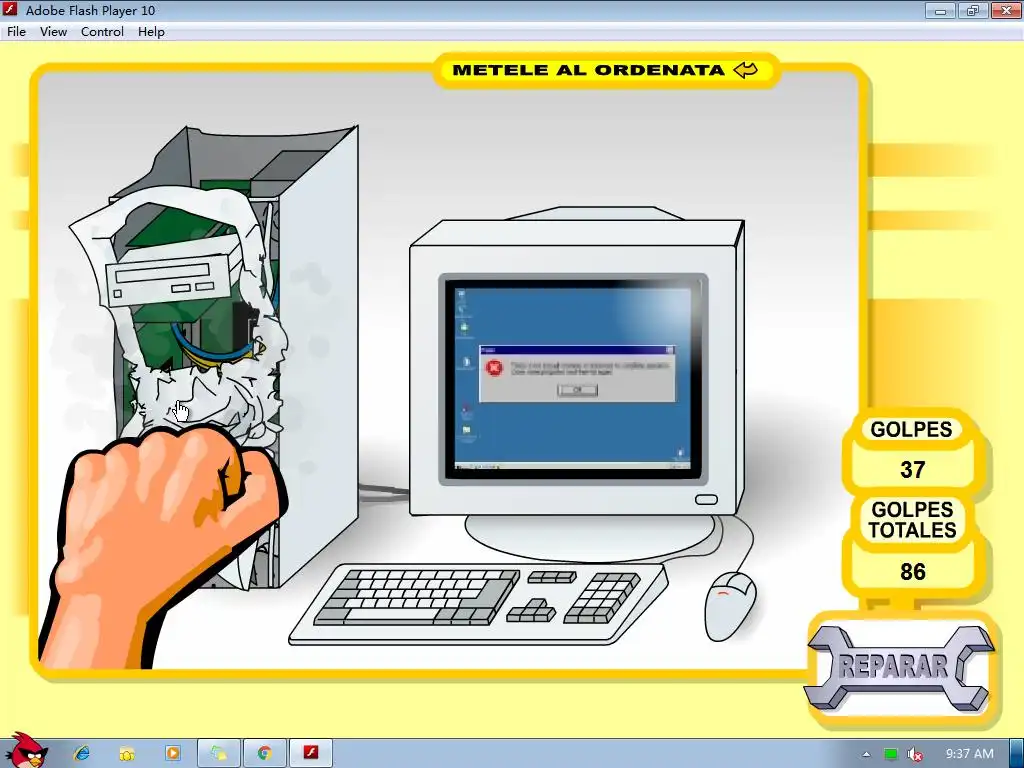The image size is (1024, 768).
Task: Click the GOLPES counter value 37
Action: [912, 470]
